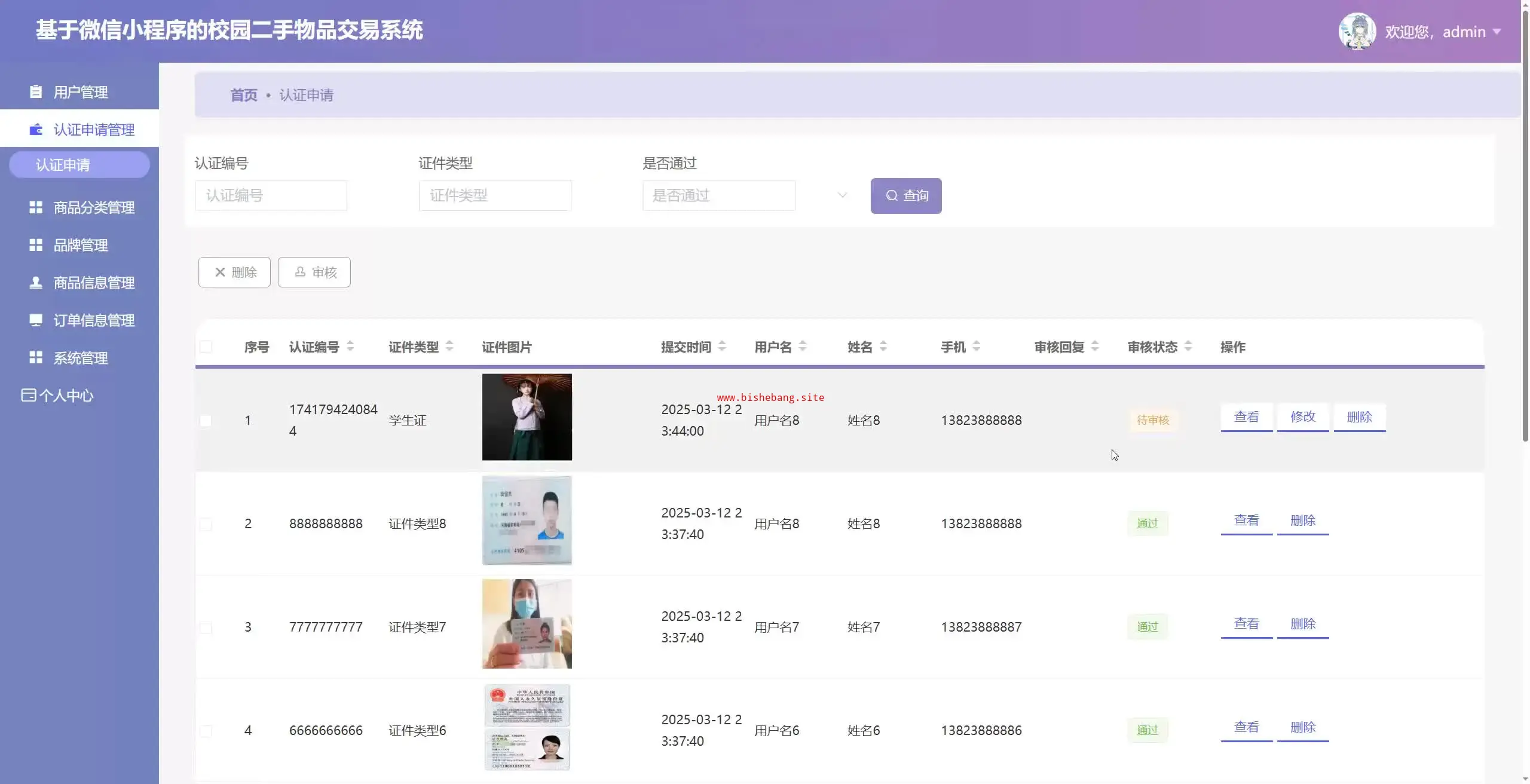This screenshot has height=784, width=1530.
Task: Click the 用户管理 clipboard icon
Action: 36,91
